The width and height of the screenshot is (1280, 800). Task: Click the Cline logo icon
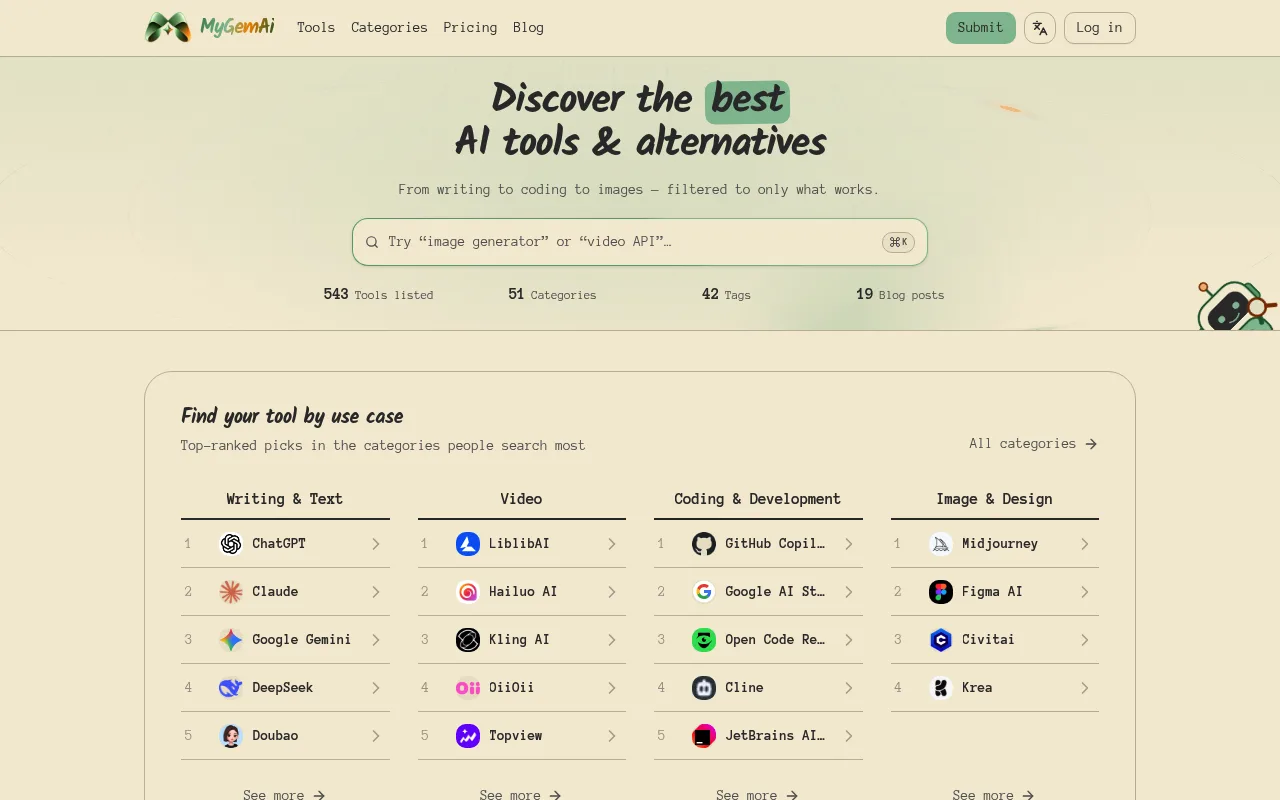(704, 688)
